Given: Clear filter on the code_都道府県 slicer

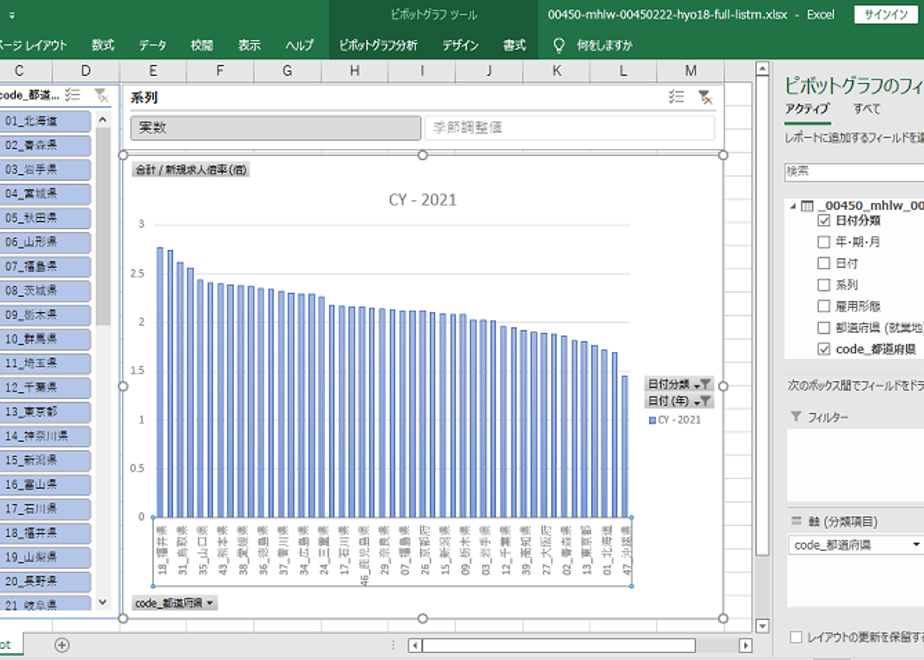Looking at the screenshot, I should coord(101,95).
